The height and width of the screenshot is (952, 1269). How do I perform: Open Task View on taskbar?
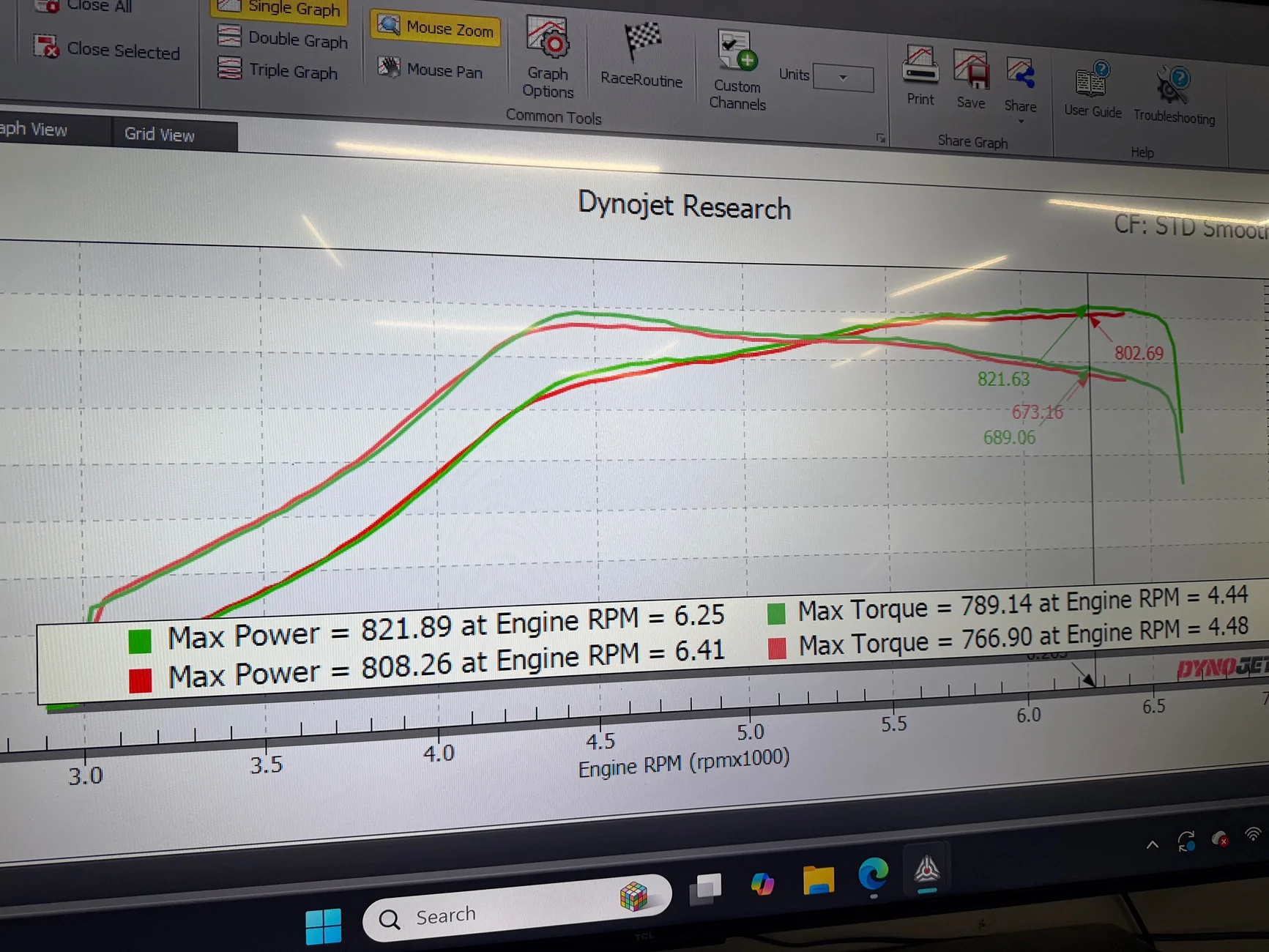click(706, 889)
